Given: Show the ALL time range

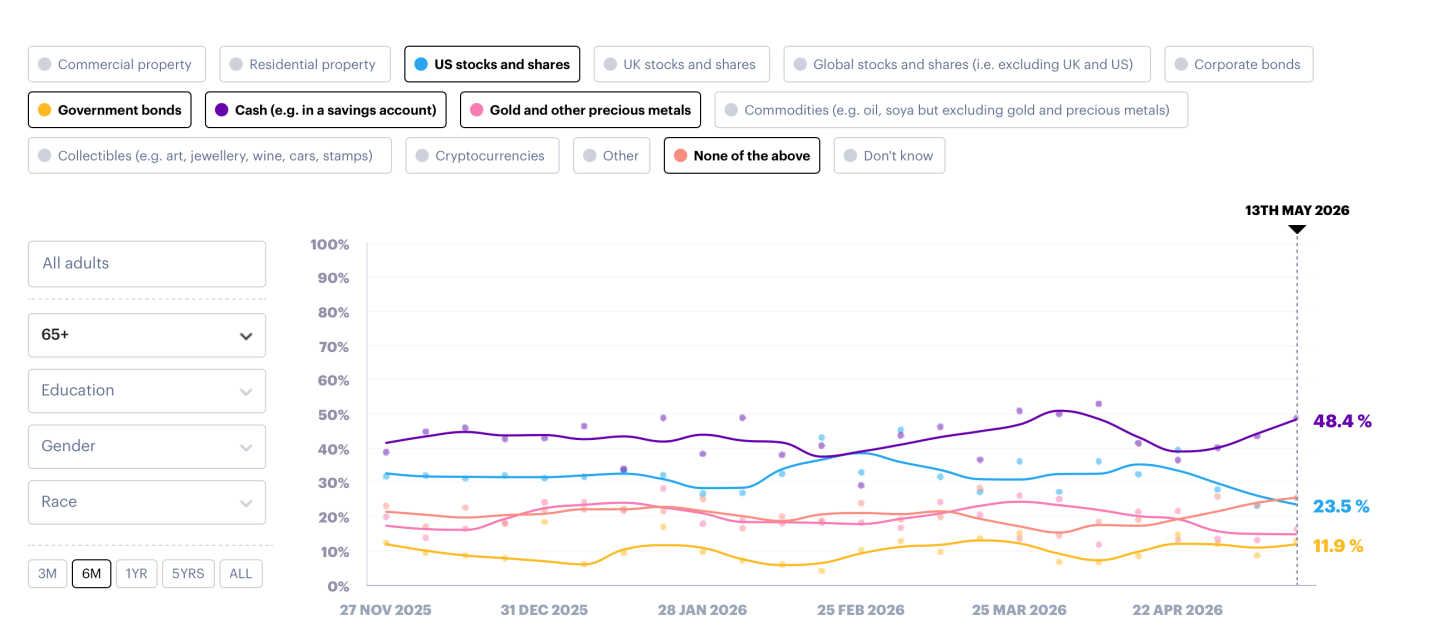Looking at the screenshot, I should point(241,573).
